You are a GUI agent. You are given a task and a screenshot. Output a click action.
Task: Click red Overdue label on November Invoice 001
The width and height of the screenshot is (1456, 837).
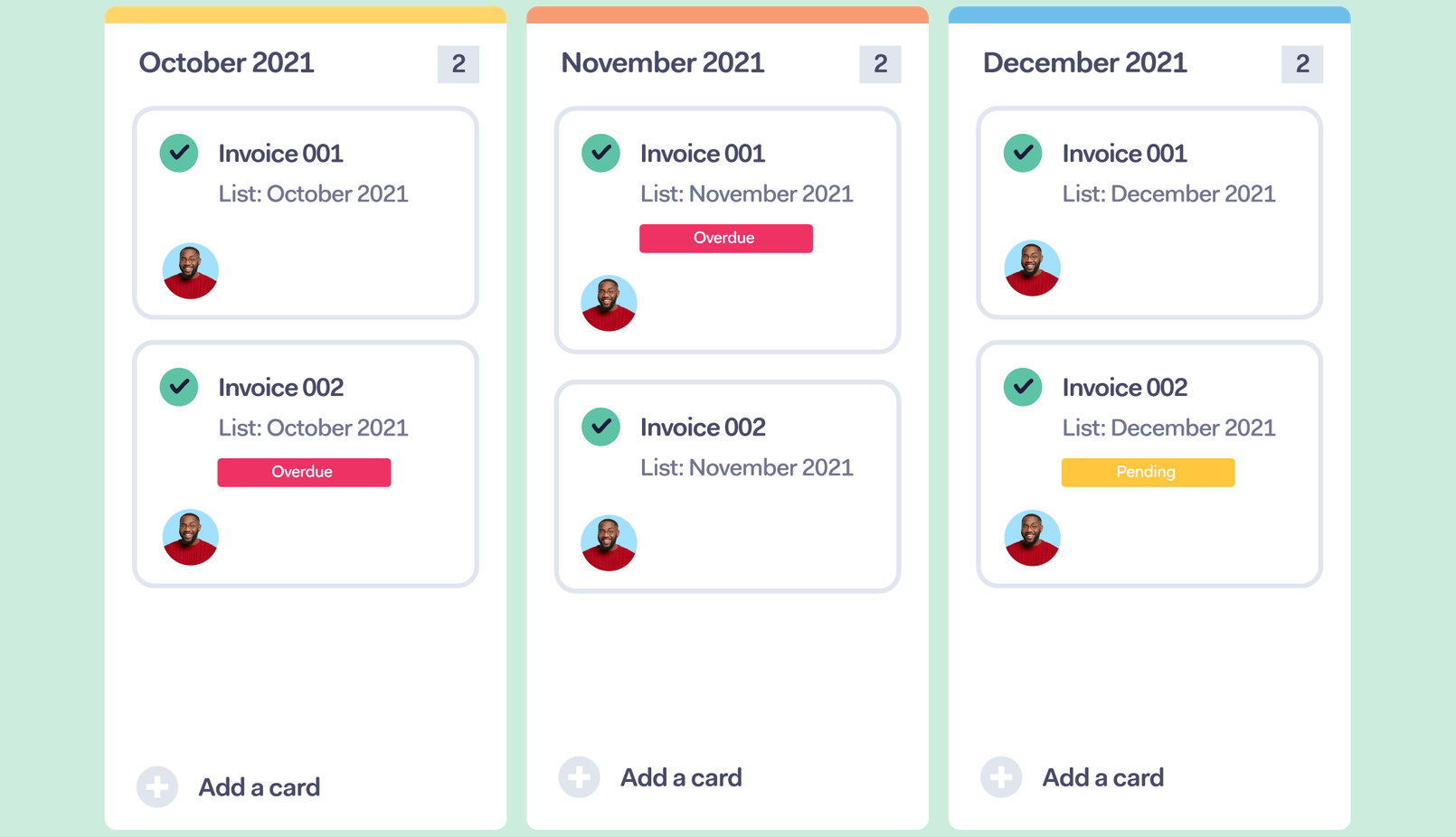pos(725,238)
